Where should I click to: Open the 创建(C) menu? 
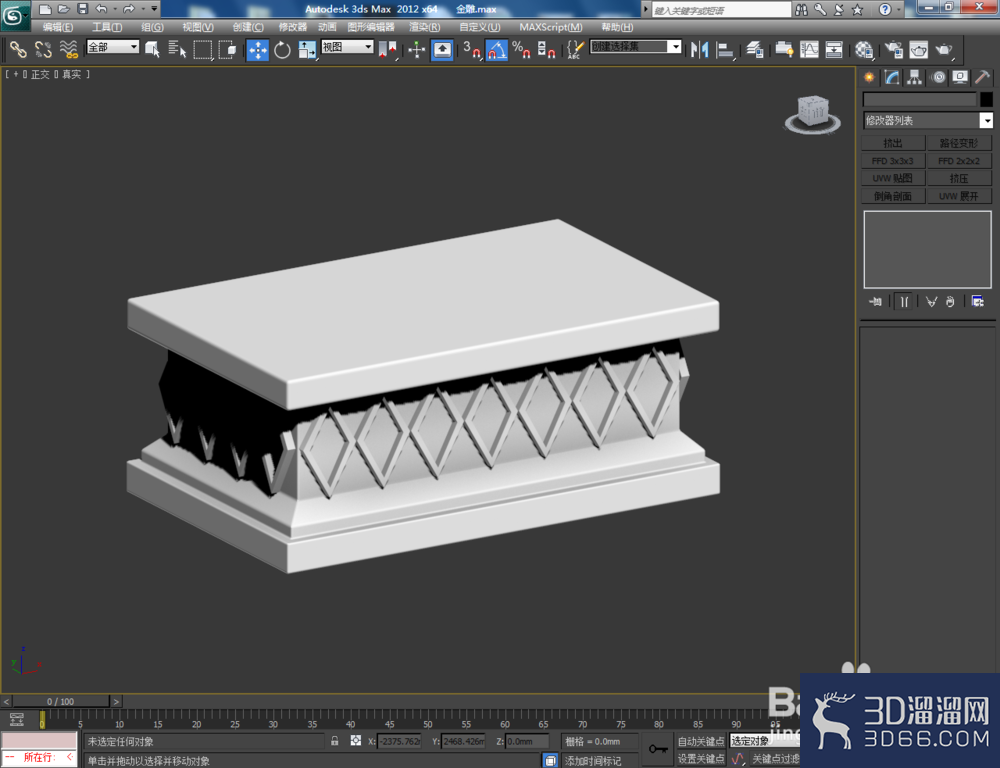(248, 27)
